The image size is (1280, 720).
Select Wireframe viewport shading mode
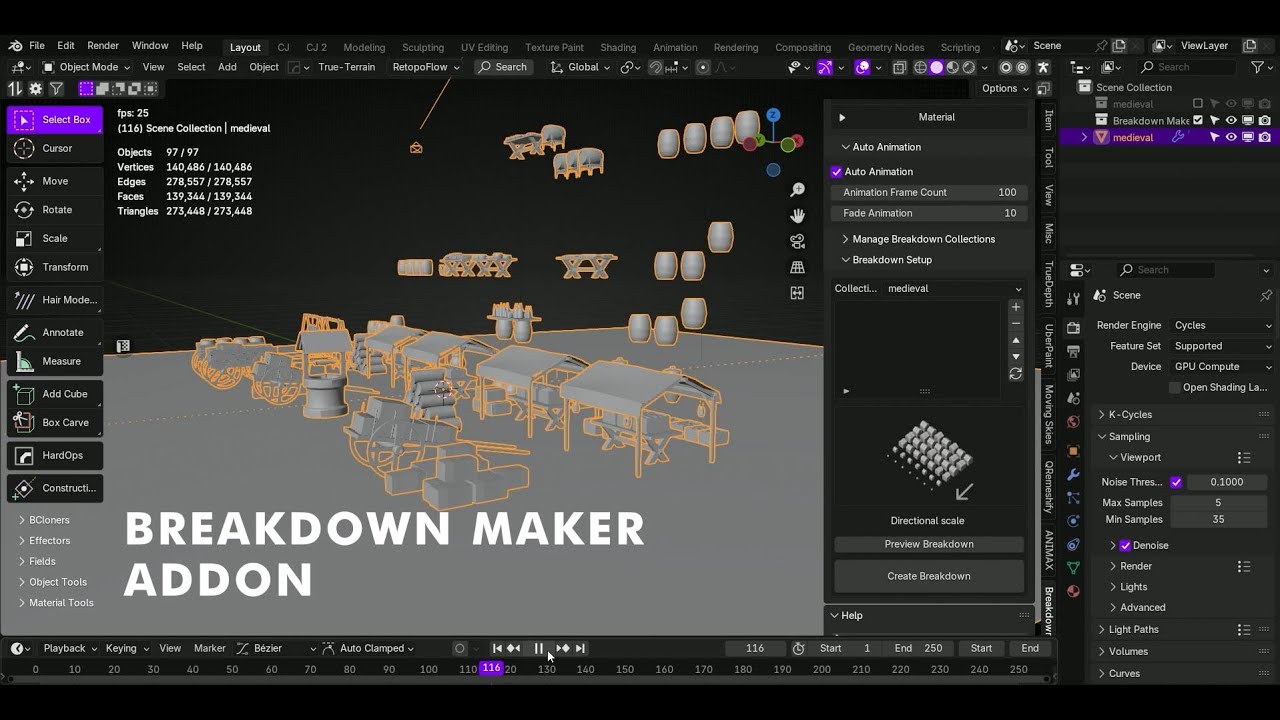pyautogui.click(x=919, y=67)
